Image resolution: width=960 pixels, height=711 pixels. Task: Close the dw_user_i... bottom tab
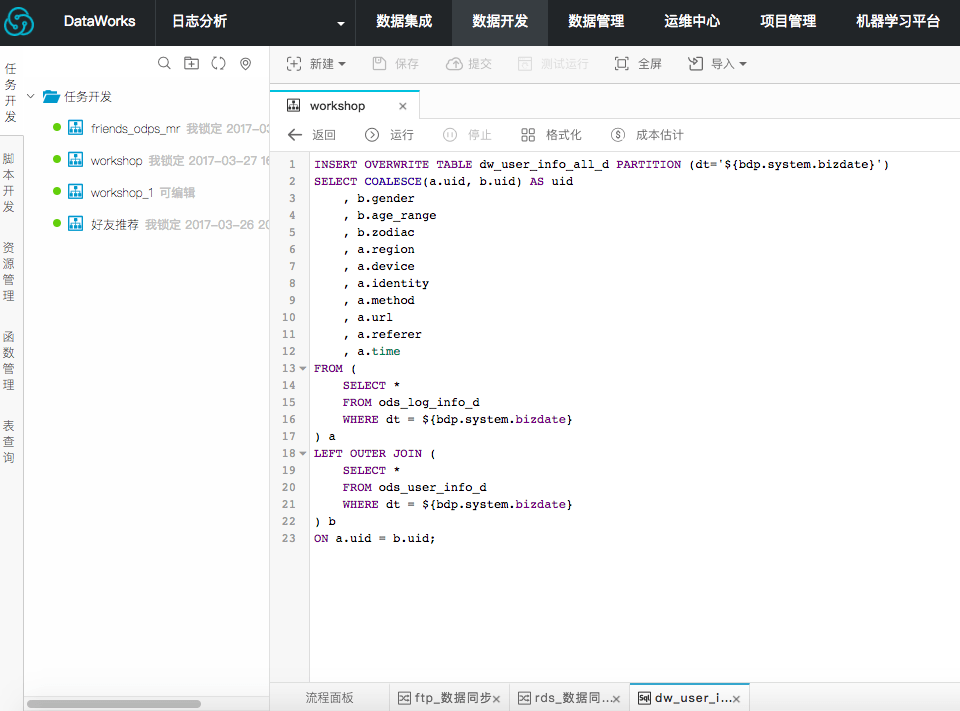tap(737, 699)
